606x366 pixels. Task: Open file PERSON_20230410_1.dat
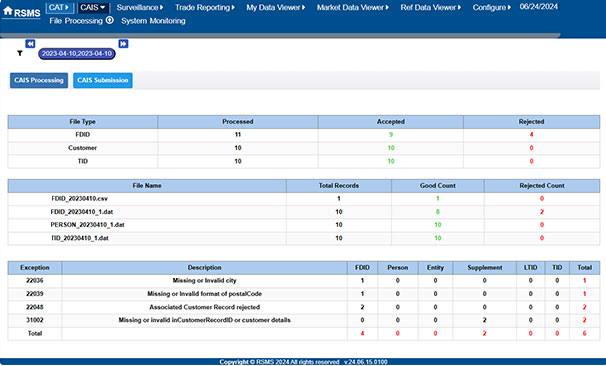[x=87, y=225]
